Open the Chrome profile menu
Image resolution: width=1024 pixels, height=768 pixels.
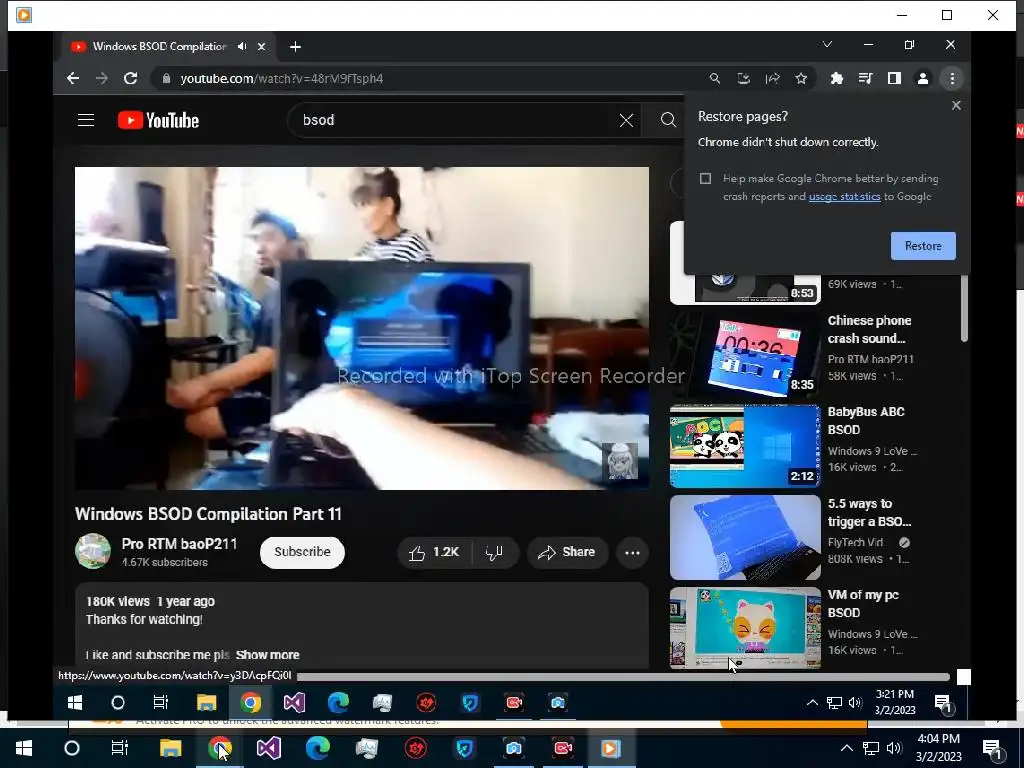coord(923,78)
